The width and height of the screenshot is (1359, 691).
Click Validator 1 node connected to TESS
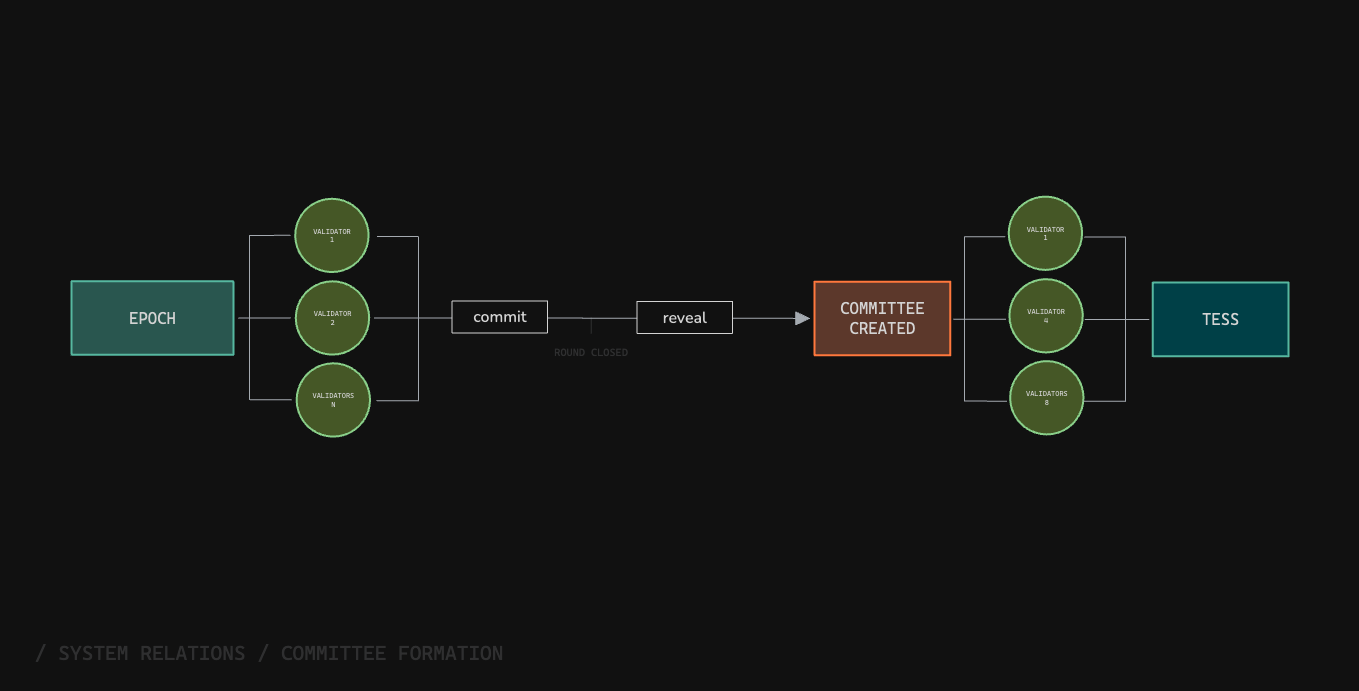pyautogui.click(x=1046, y=233)
